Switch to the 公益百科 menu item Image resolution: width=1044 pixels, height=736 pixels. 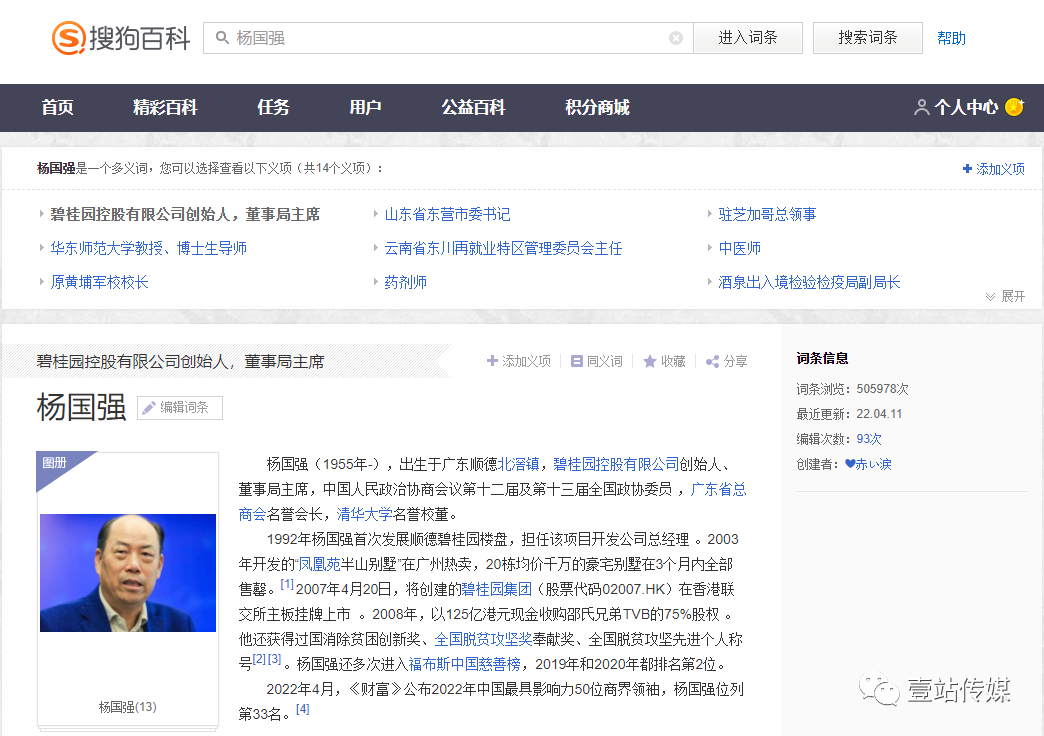473,107
